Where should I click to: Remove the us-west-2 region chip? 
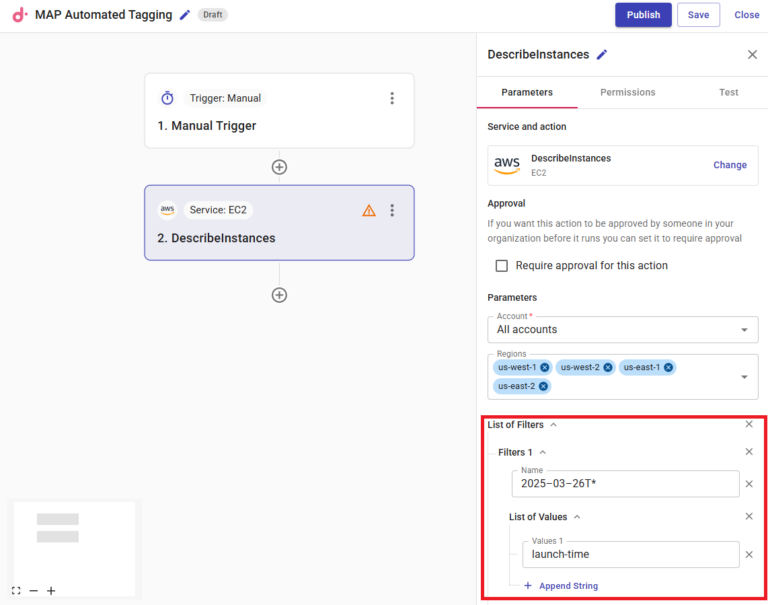tap(608, 367)
